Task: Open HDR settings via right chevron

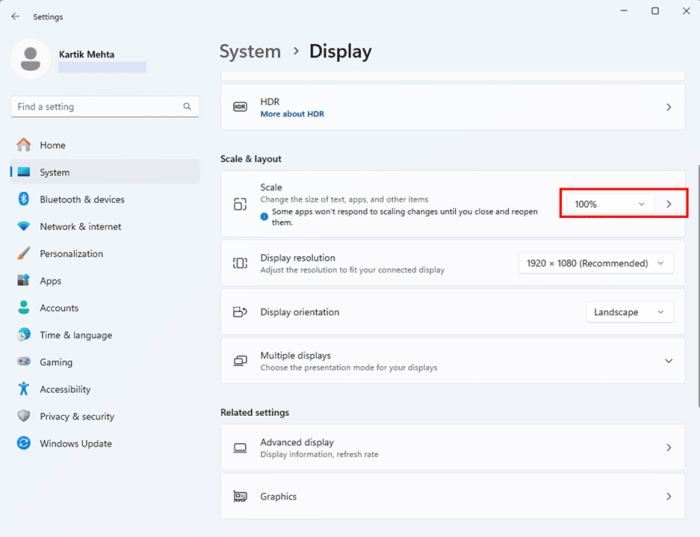Action: click(669, 107)
